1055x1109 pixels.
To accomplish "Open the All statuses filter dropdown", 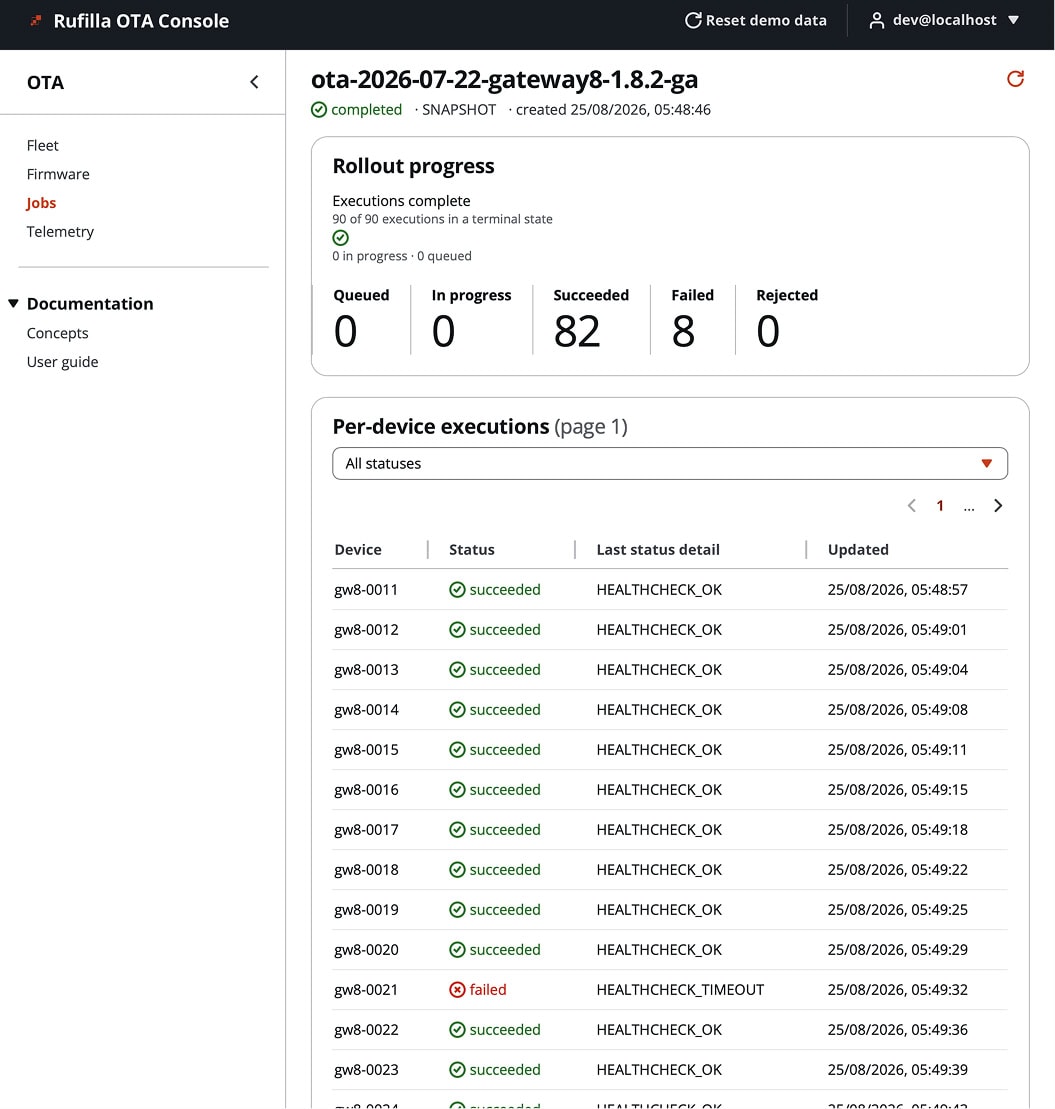I will [670, 463].
